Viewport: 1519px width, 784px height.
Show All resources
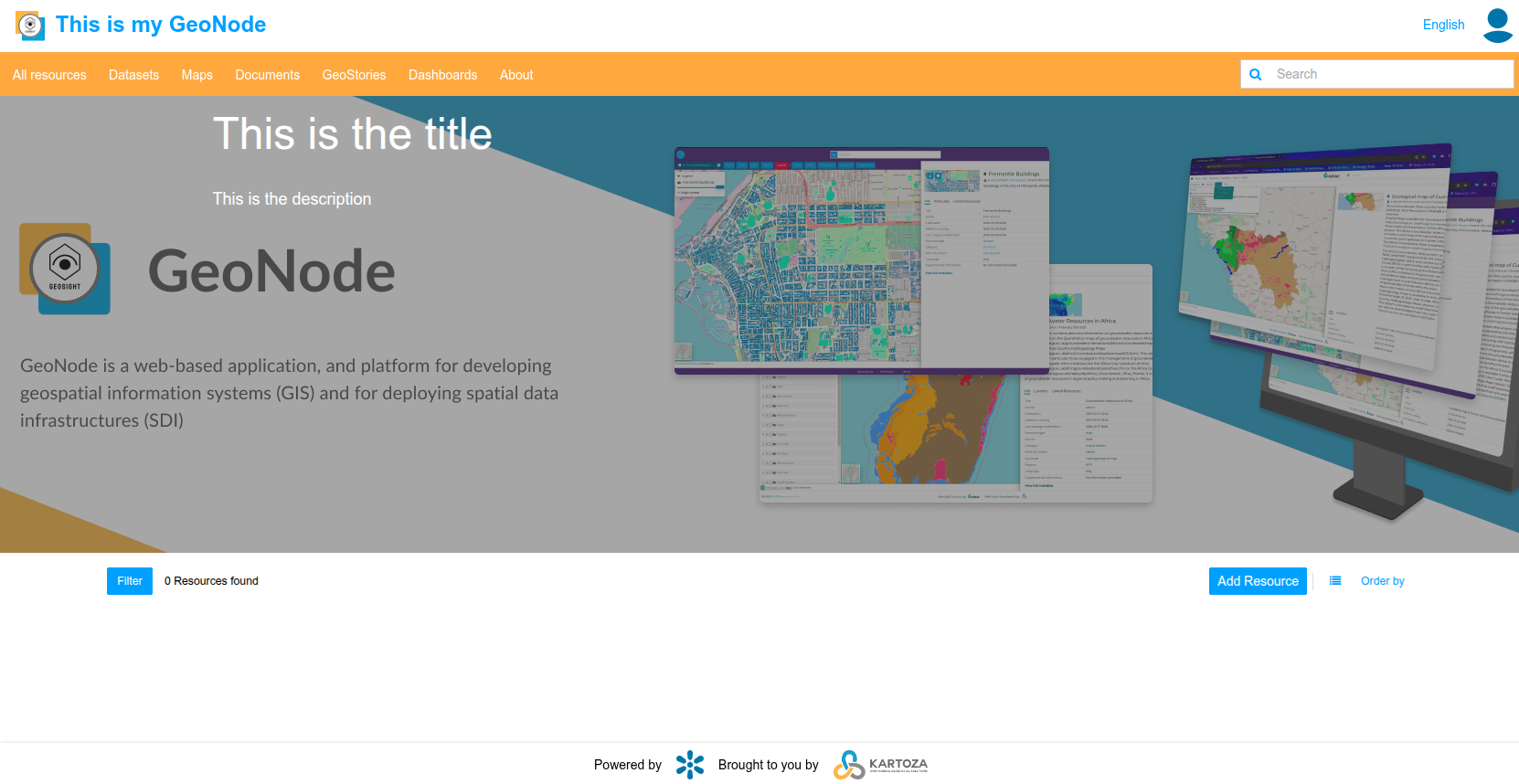tap(49, 75)
